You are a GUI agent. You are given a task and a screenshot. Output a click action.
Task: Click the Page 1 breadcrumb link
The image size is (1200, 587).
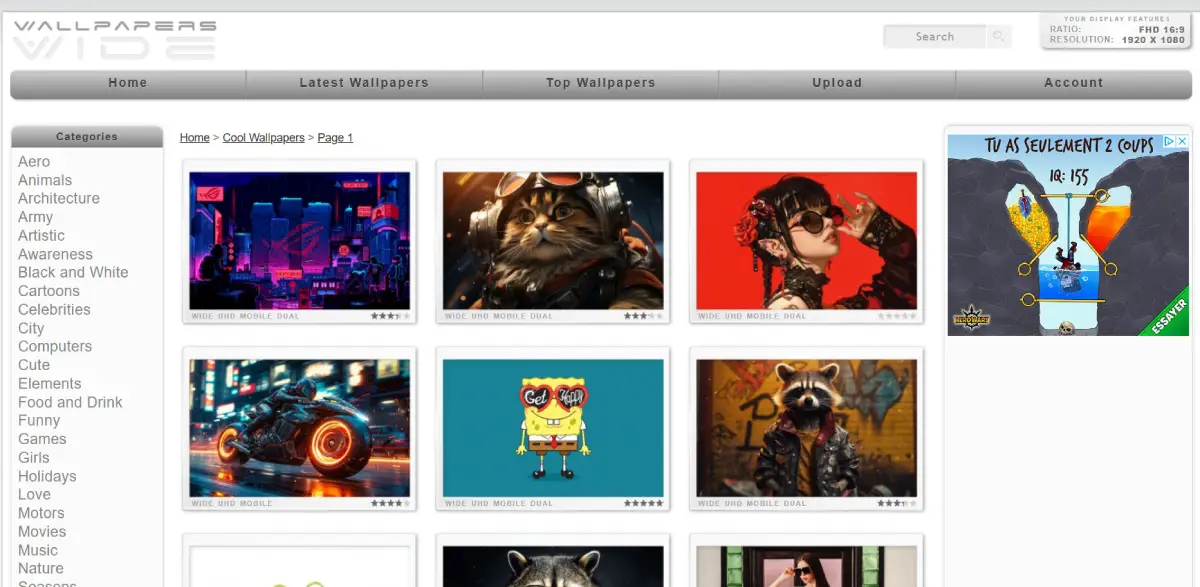point(335,138)
